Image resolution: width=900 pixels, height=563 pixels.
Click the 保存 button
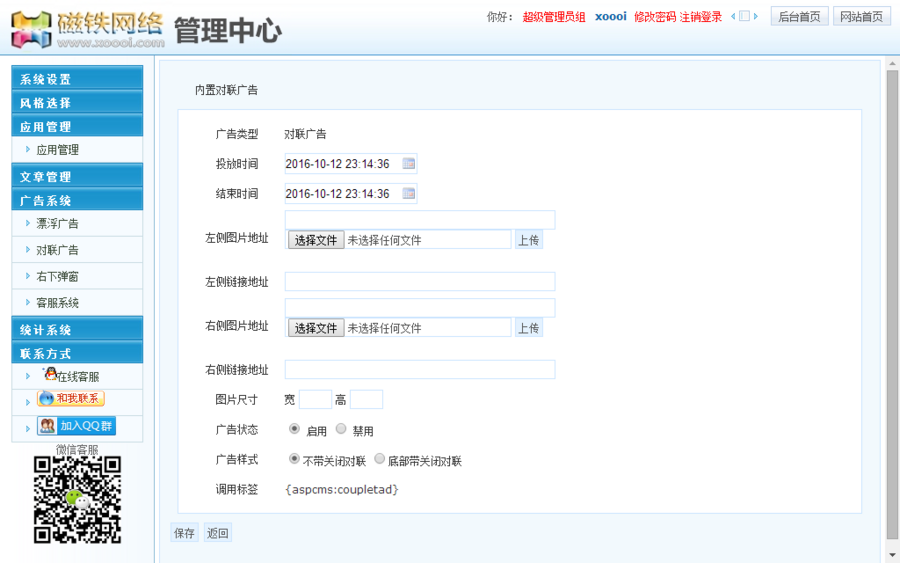point(184,533)
